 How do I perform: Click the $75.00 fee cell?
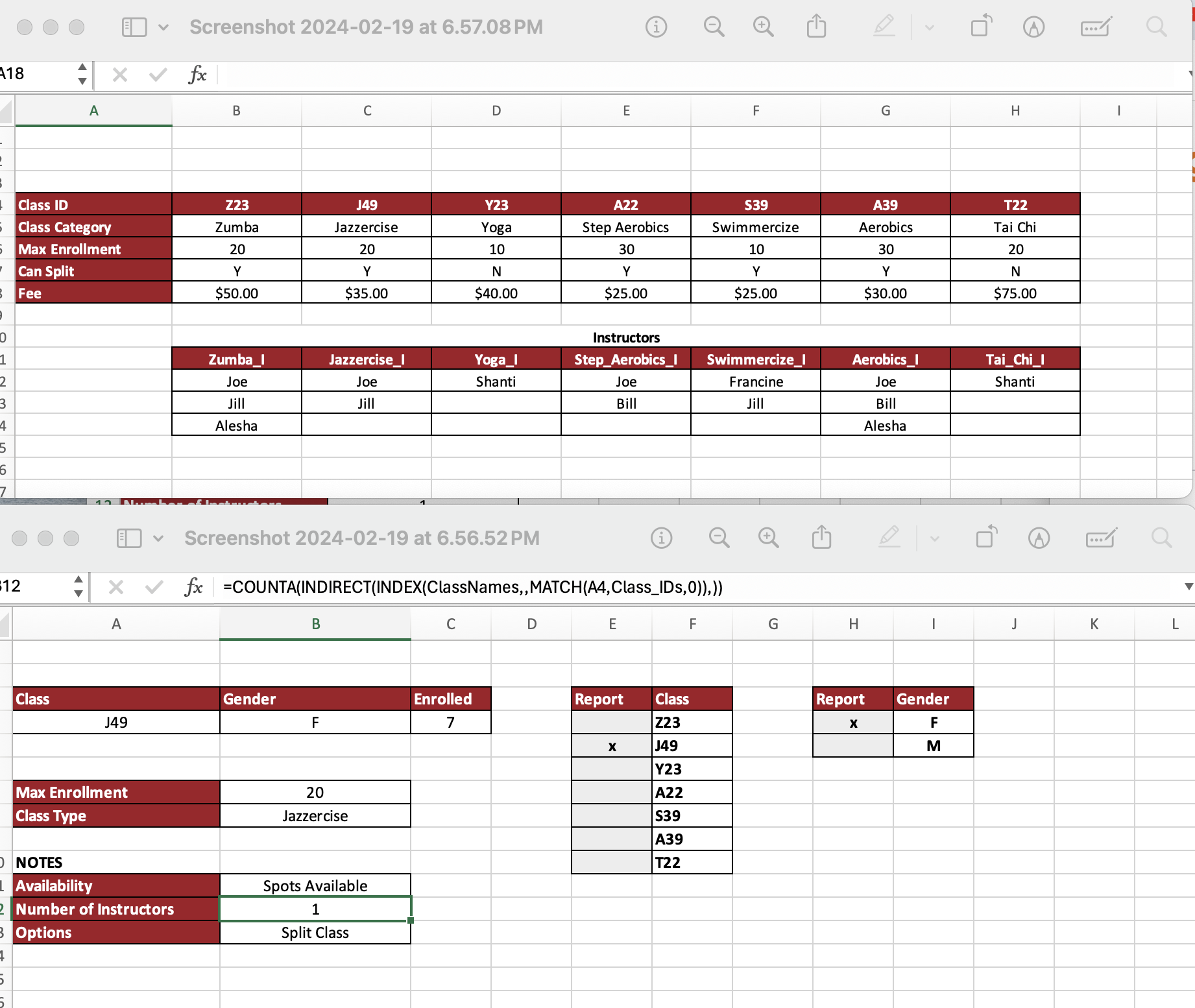1015,293
